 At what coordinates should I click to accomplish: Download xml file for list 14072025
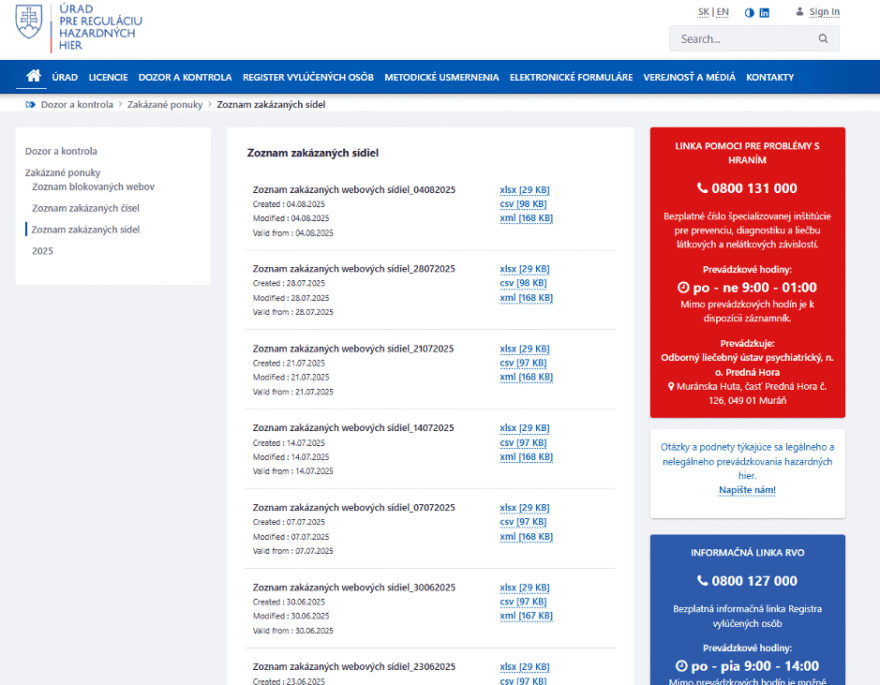click(x=526, y=457)
